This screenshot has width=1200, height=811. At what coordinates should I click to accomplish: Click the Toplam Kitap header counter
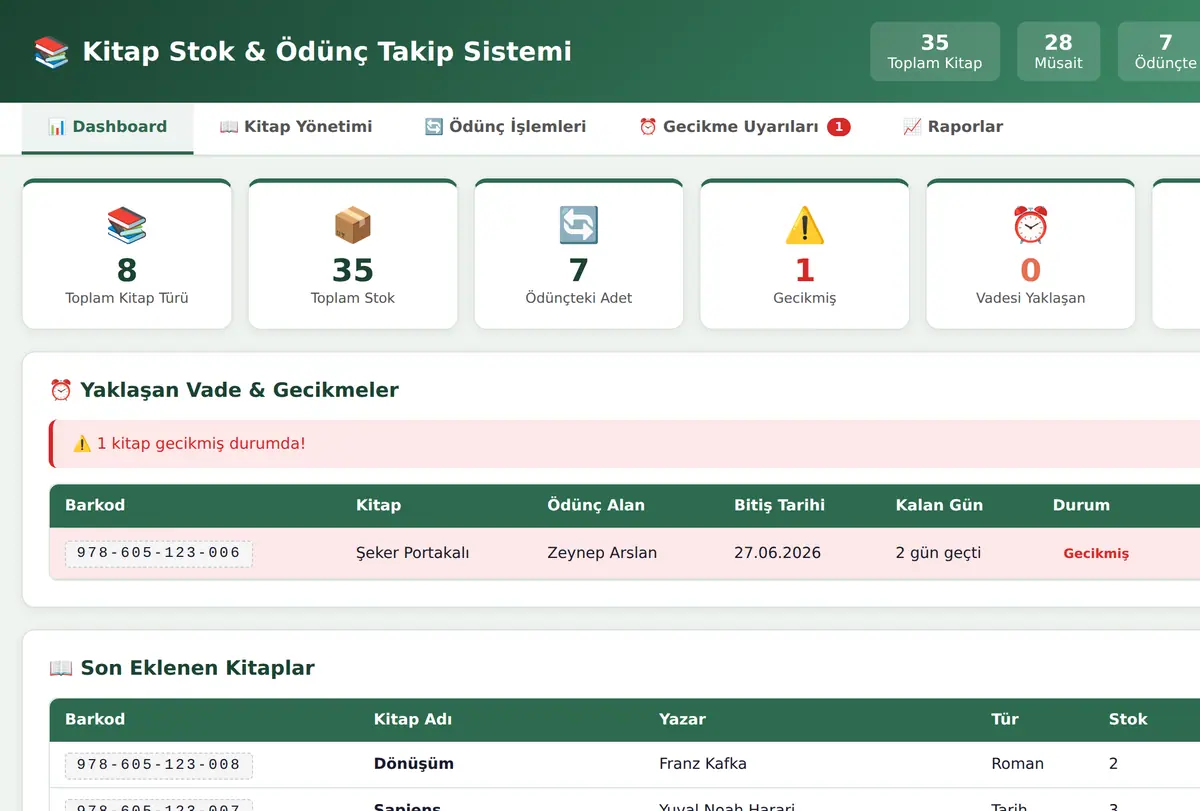[935, 52]
